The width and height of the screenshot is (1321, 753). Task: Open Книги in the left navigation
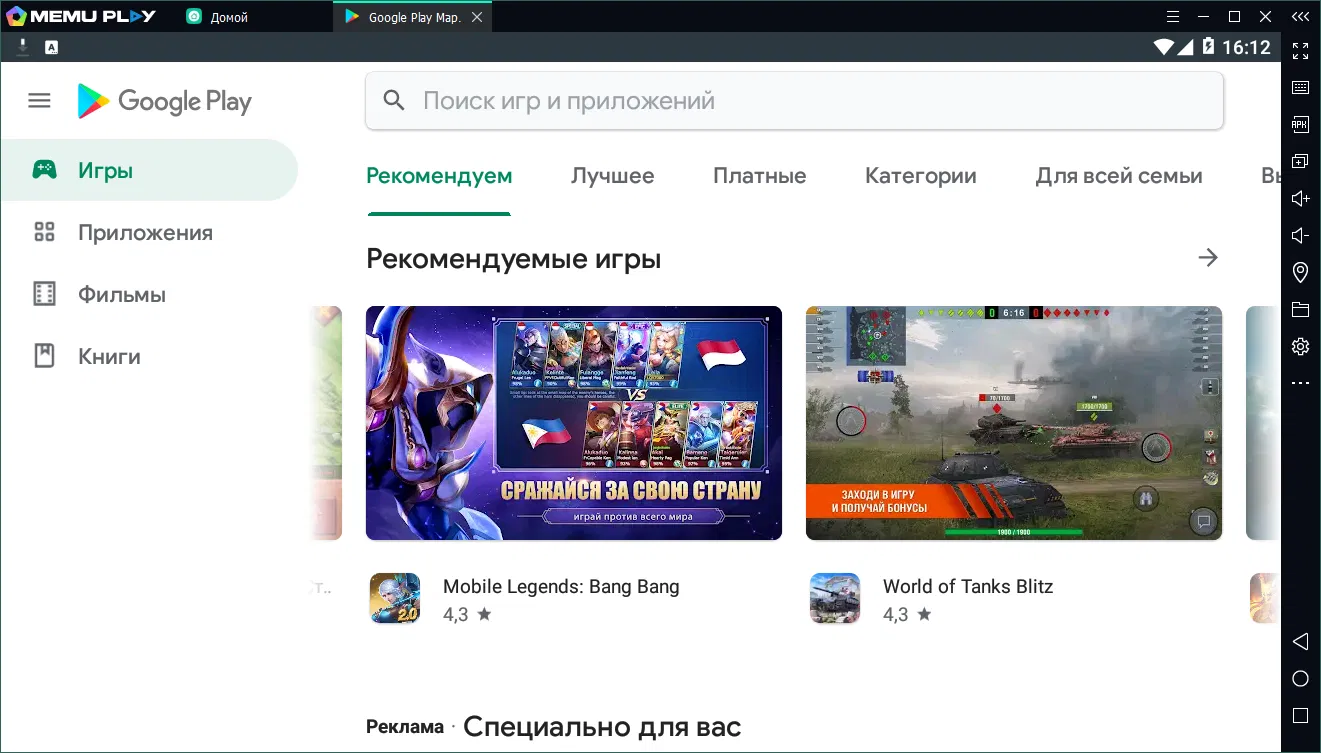pyautogui.click(x=149, y=356)
